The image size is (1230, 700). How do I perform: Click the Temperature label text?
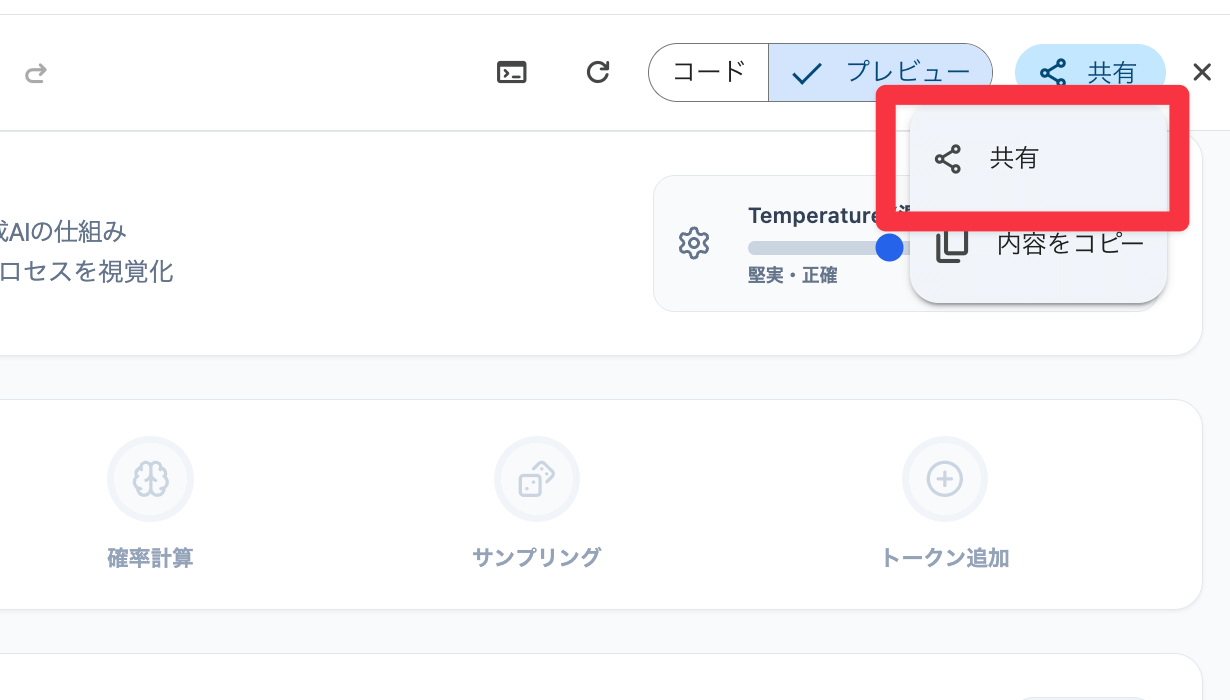tap(812, 215)
